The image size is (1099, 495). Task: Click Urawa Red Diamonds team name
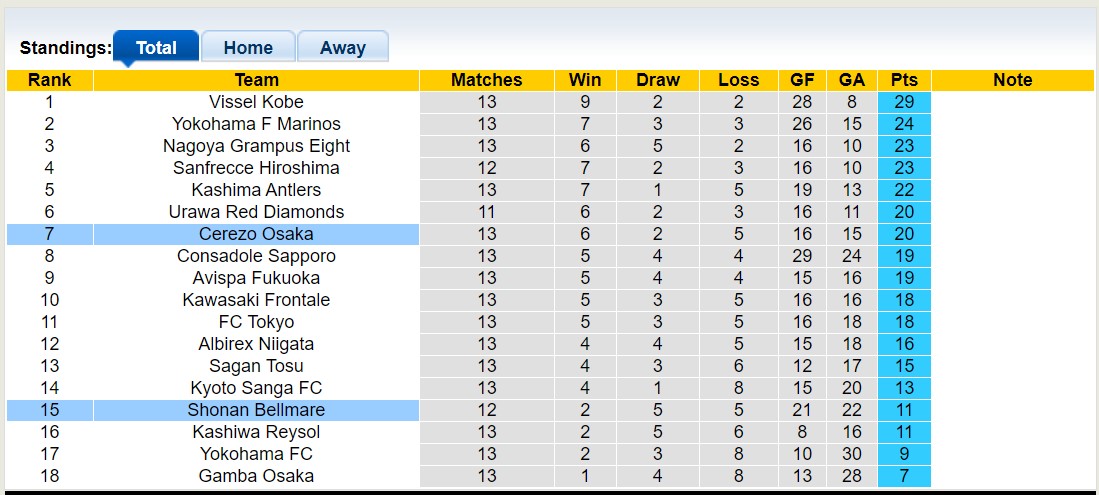point(256,212)
